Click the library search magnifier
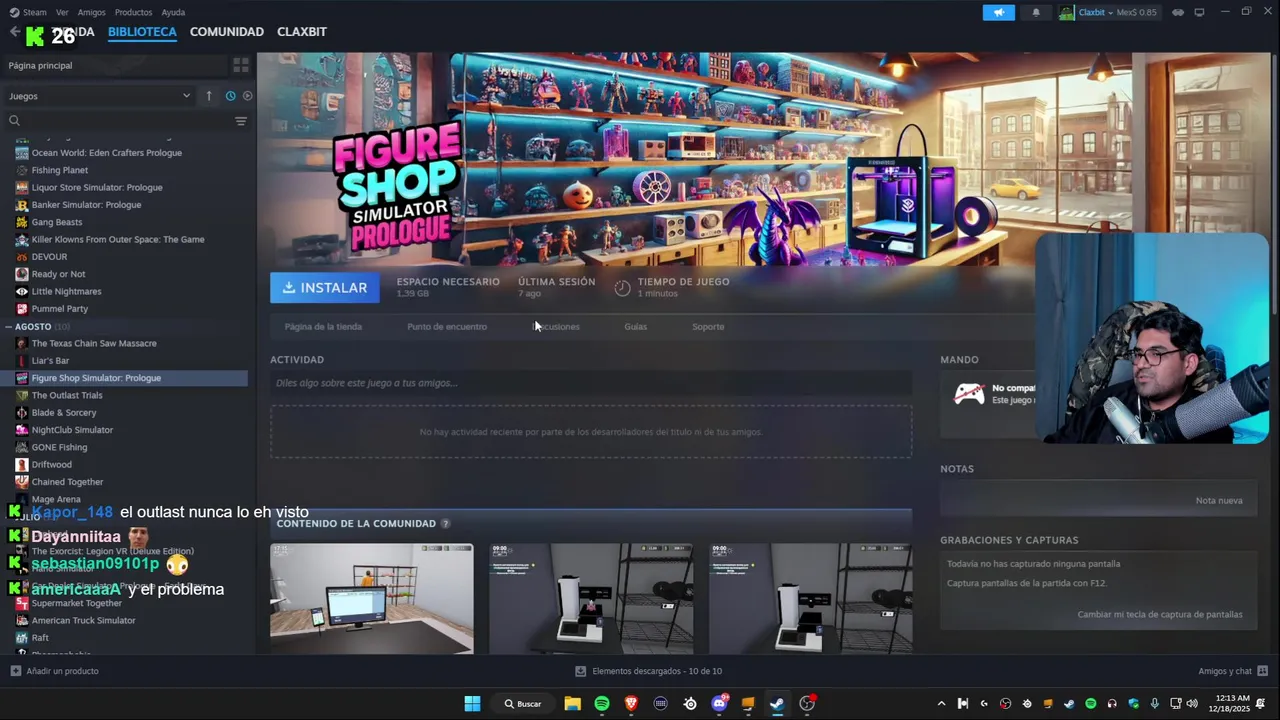Image resolution: width=1280 pixels, height=720 pixels. point(14,121)
